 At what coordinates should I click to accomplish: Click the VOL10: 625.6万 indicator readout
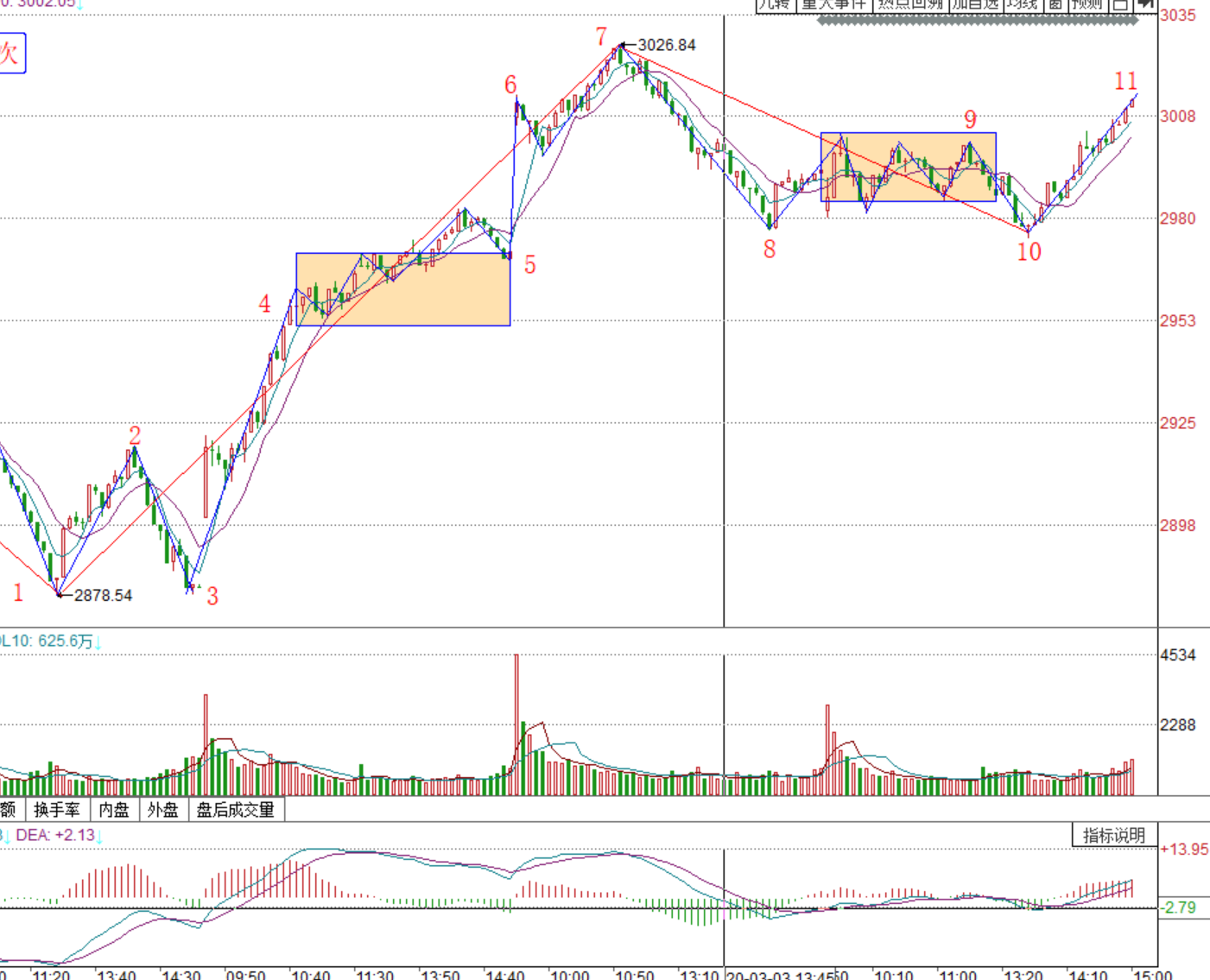pos(47,642)
